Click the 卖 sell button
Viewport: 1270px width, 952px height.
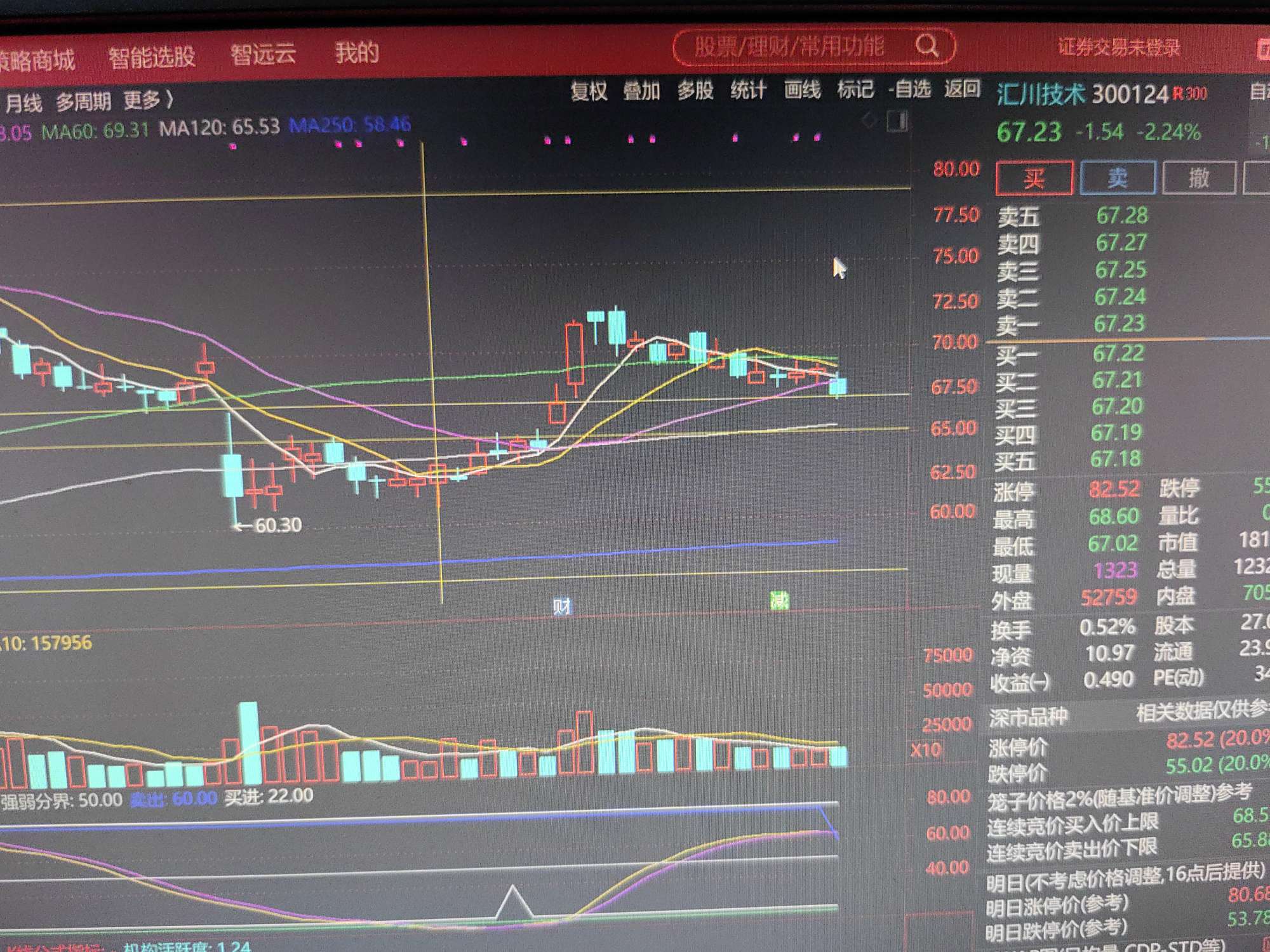coord(1117,177)
